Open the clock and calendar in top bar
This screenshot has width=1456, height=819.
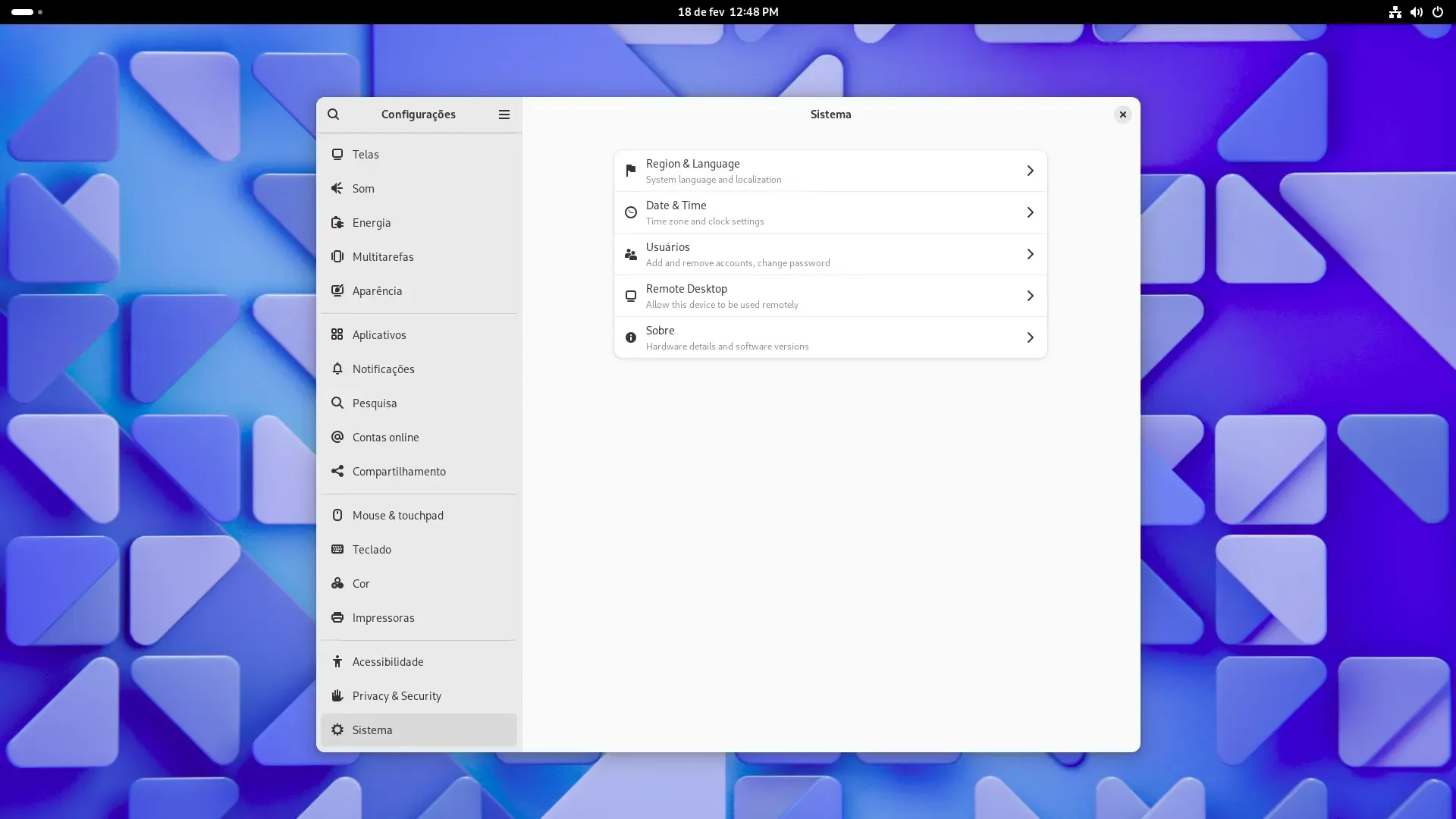pyautogui.click(x=728, y=12)
